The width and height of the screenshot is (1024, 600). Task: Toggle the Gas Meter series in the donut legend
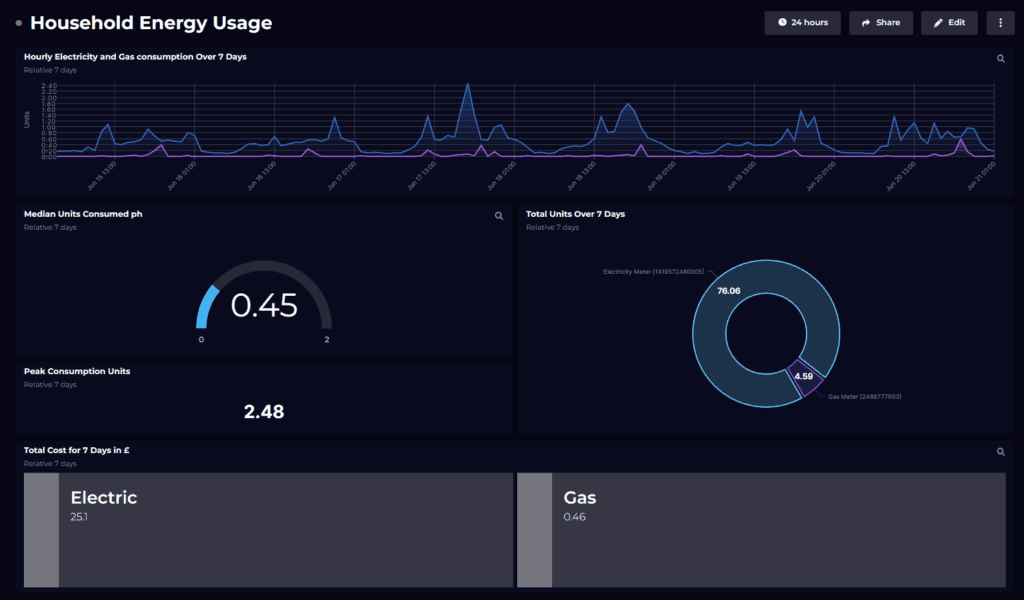(862, 395)
